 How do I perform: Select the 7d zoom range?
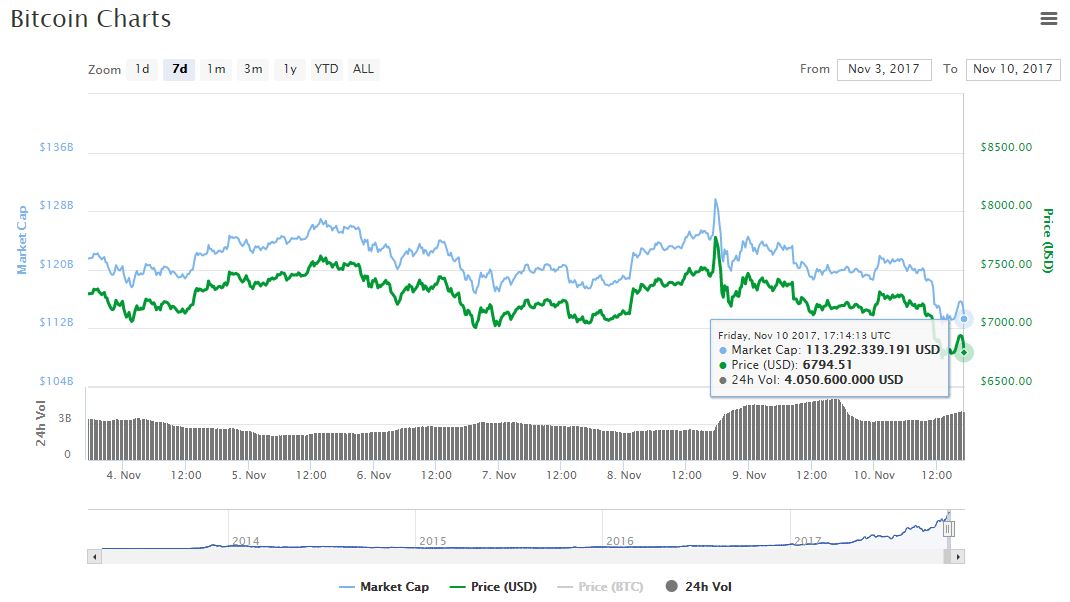tap(179, 69)
